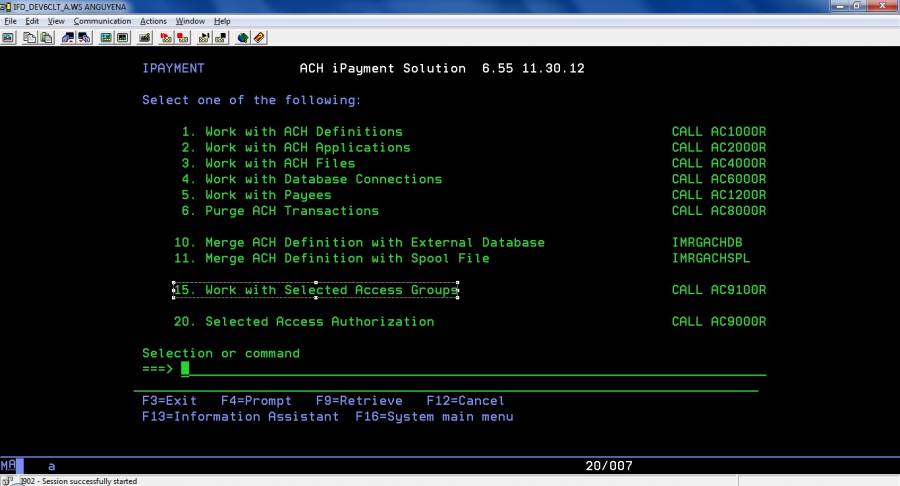This screenshot has width=900, height=486.
Task: Open Display setup from the toolbar
Action: 106,38
